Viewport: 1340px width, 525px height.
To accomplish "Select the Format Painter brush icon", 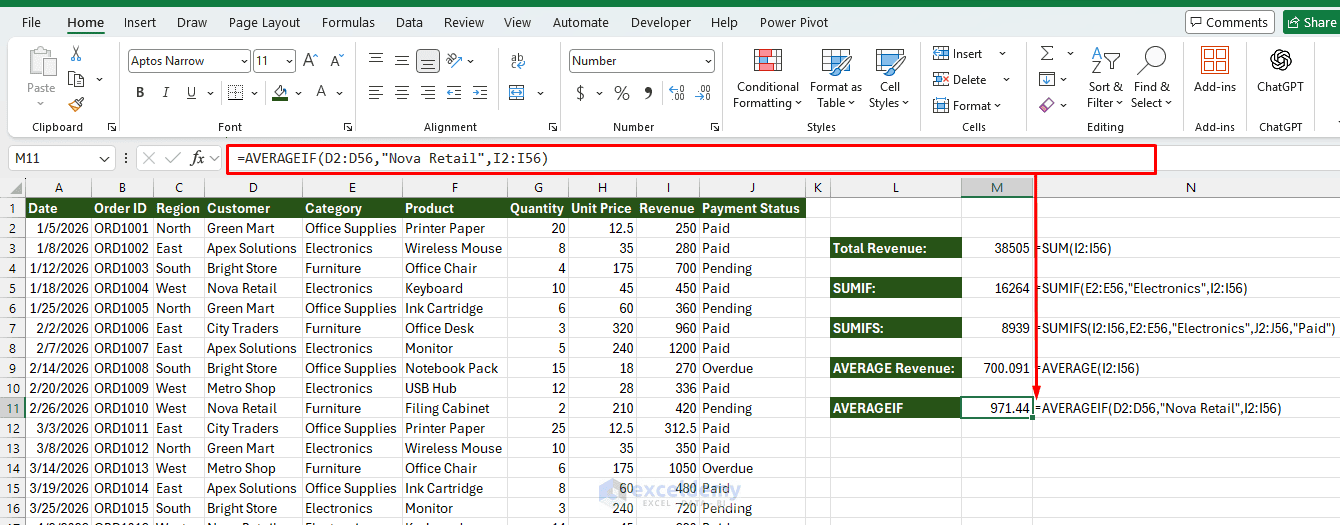I will coord(76,104).
